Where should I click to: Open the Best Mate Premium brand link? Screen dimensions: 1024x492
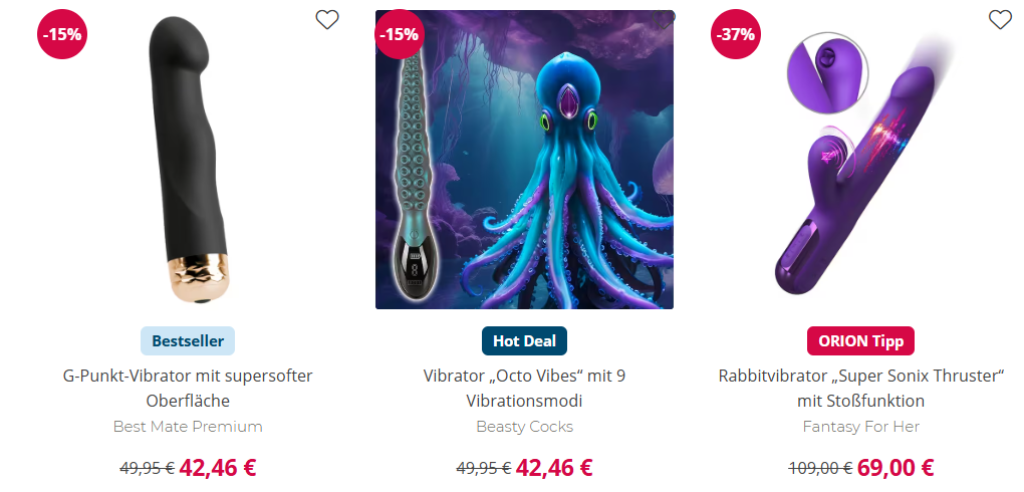[187, 427]
